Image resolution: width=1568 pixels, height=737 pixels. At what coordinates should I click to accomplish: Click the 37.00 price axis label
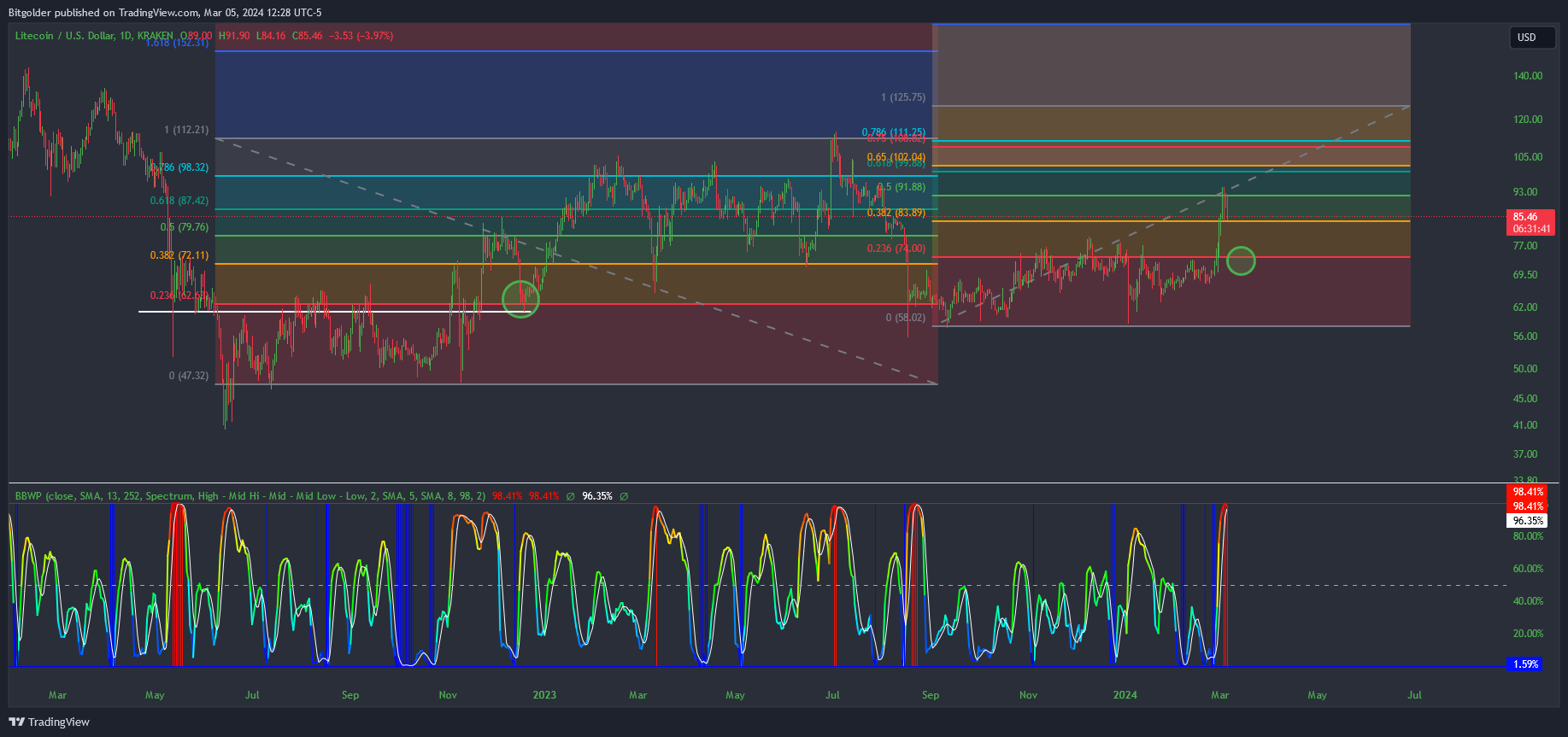coord(1525,454)
